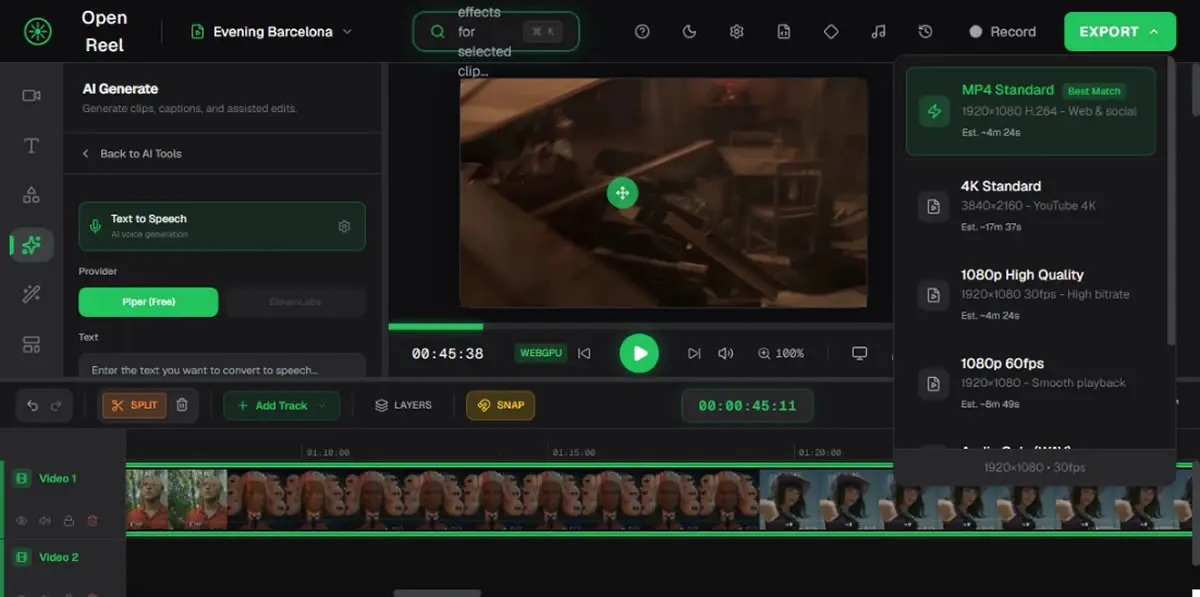Screen dimensions: 1200x597
Task: Click the chart file icon in top bar
Action: point(784,32)
